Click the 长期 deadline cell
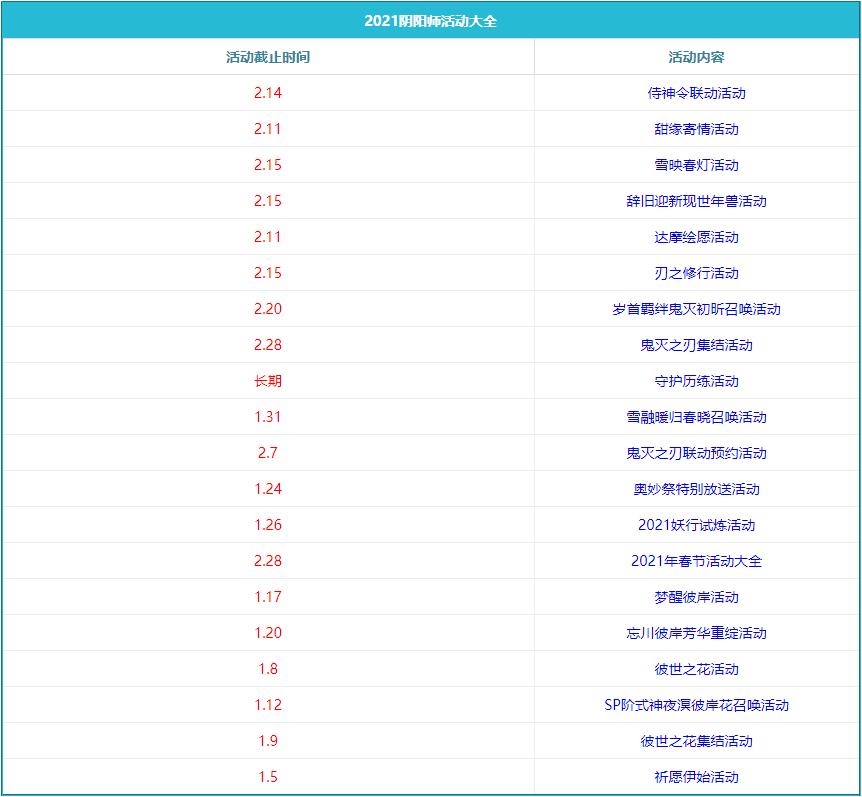Image resolution: width=862 pixels, height=797 pixels. (x=268, y=381)
